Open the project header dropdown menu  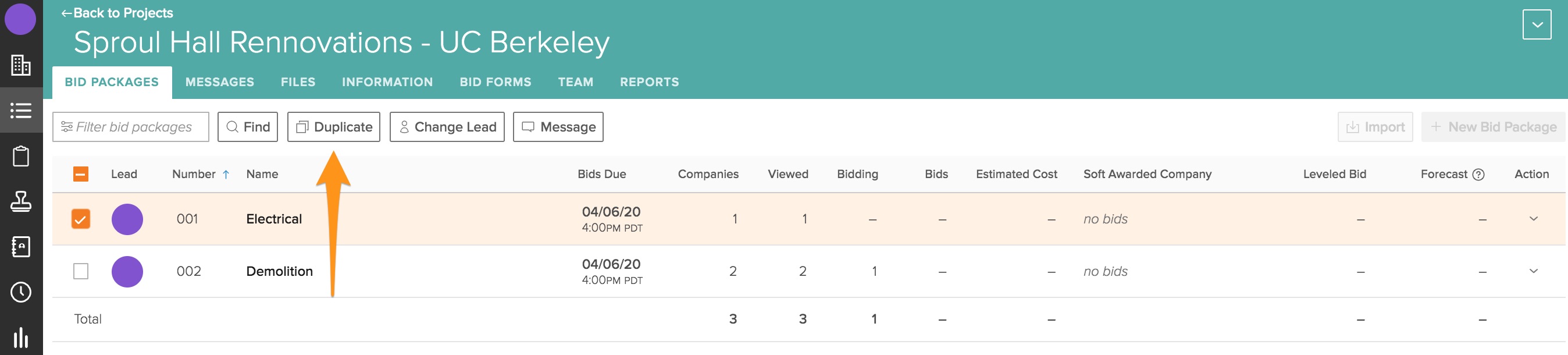click(x=1537, y=24)
